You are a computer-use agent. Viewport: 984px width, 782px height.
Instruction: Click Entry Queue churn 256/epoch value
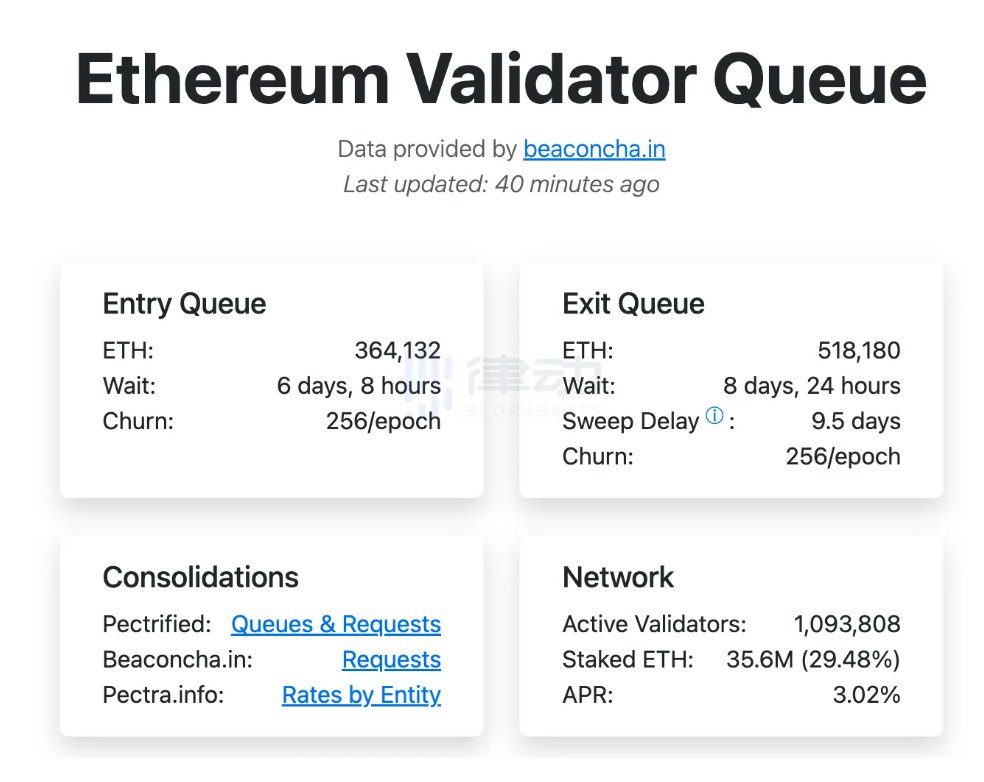[x=383, y=421]
